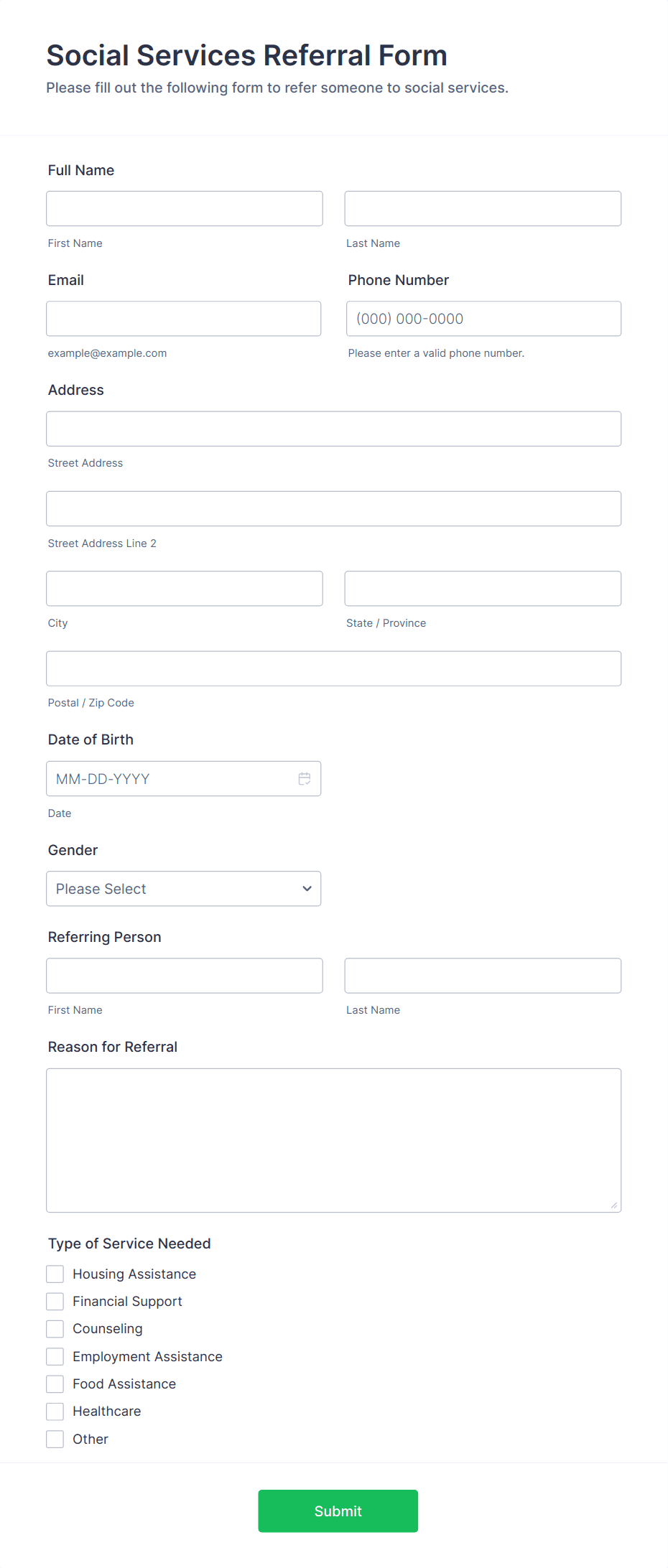Select the Food Assistance option
The width and height of the screenshot is (668, 1568).
coord(55,1383)
